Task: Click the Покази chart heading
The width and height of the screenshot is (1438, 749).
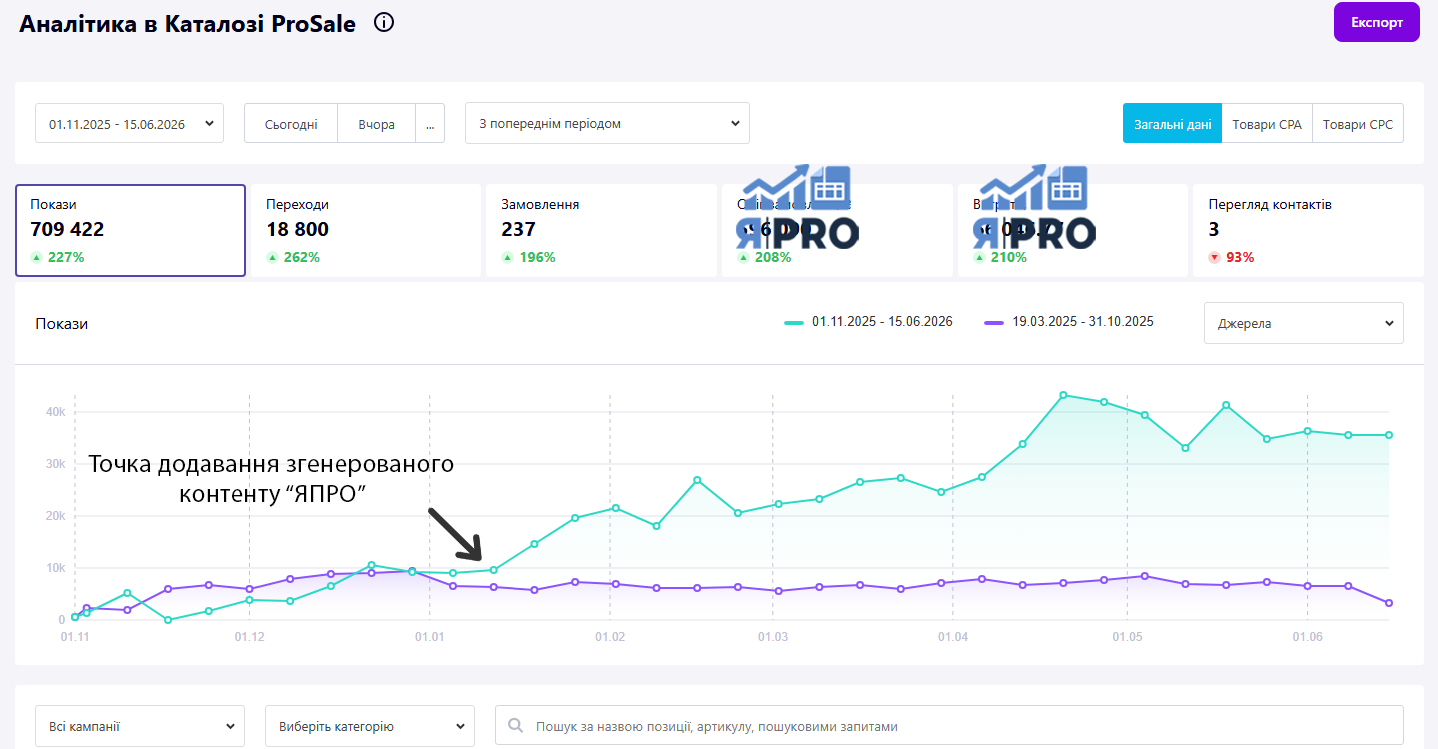Action: point(61,324)
